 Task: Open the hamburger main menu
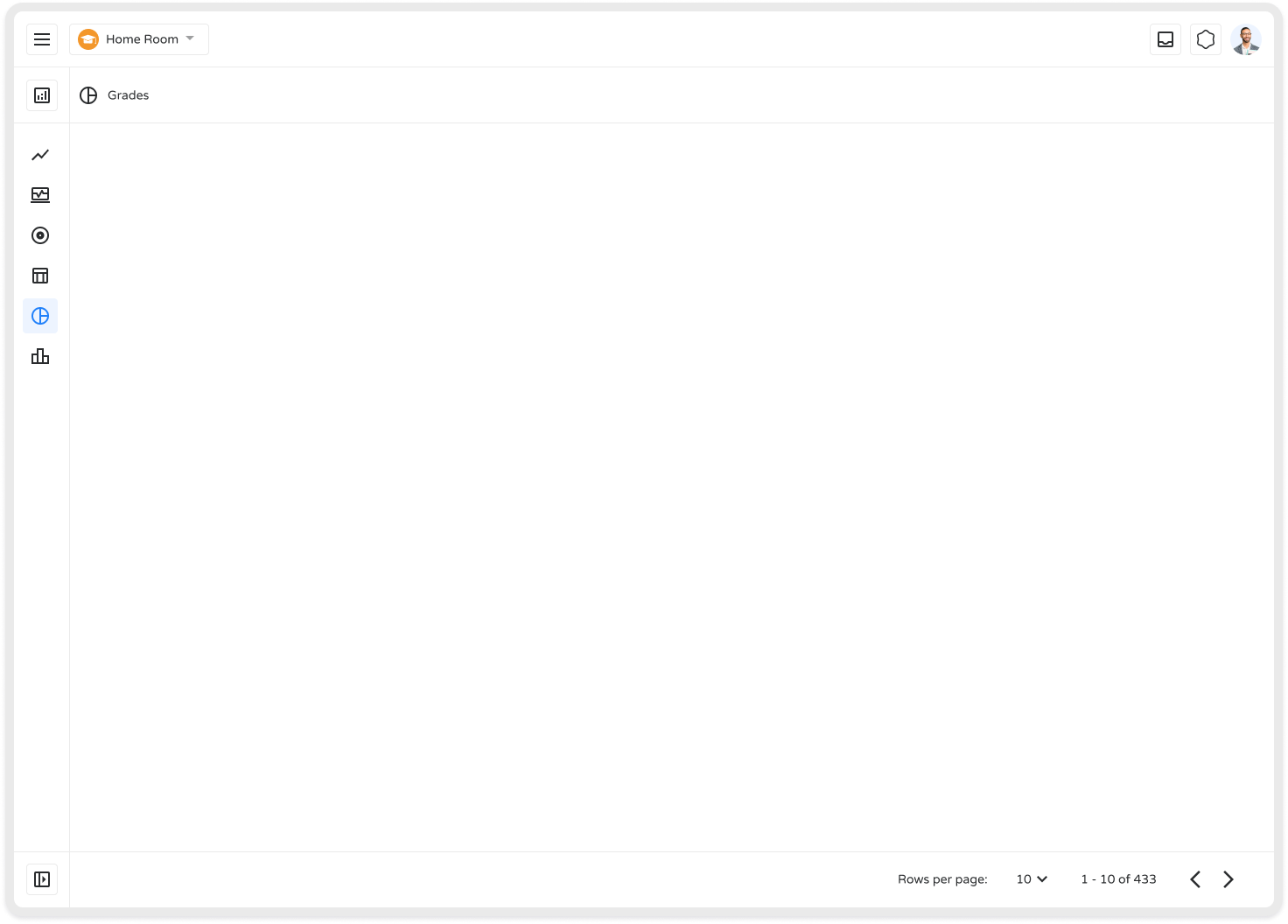[42, 39]
